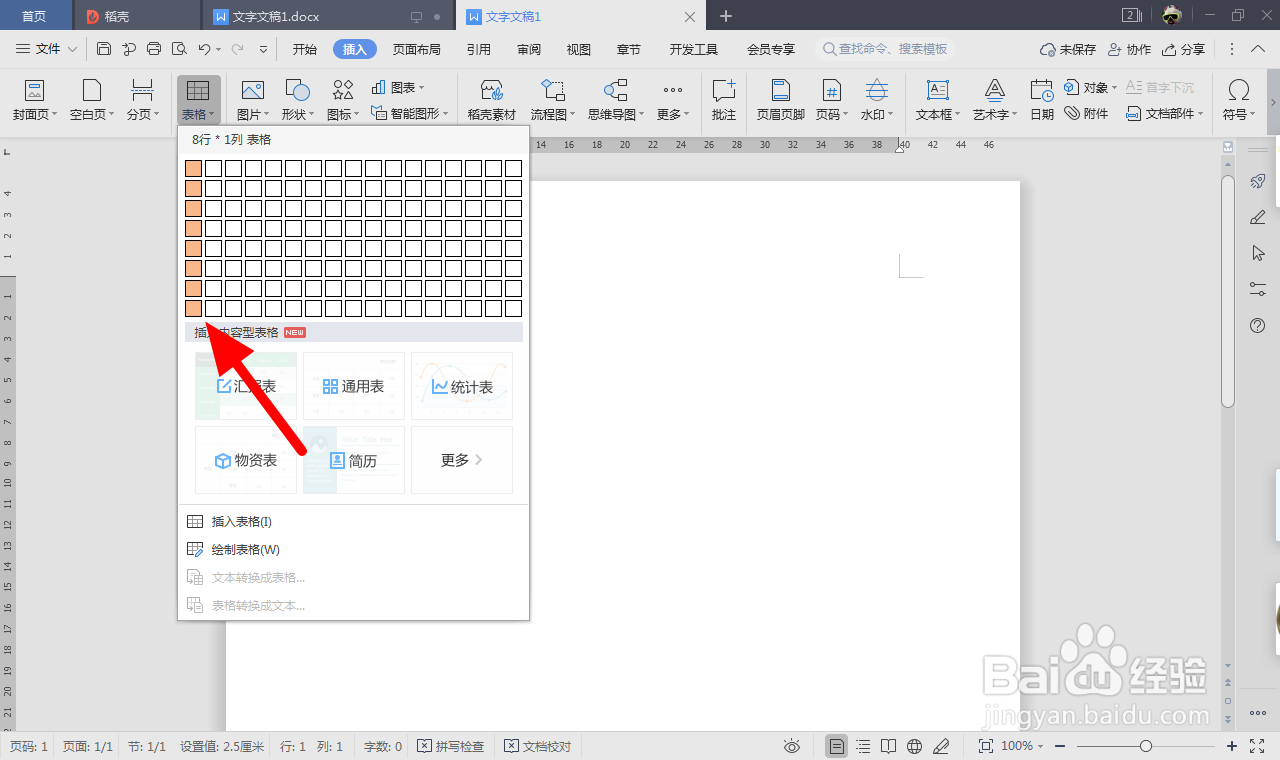Screen dimensions: 1280x760
Task: Select the General Table (通用表) template
Action: pos(354,386)
